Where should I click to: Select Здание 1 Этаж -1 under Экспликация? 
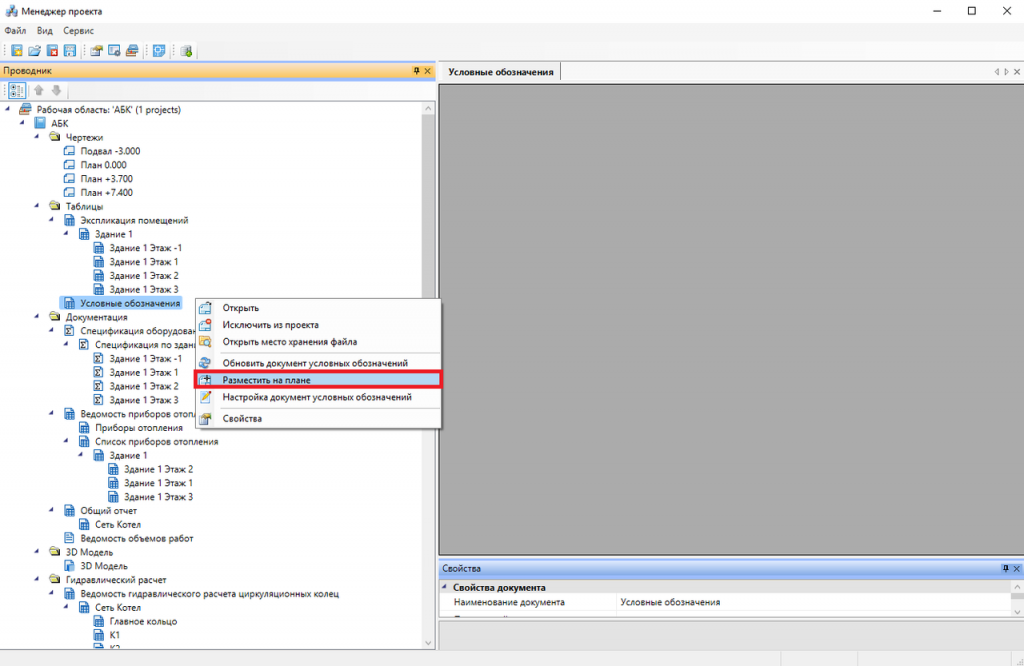click(x=146, y=248)
